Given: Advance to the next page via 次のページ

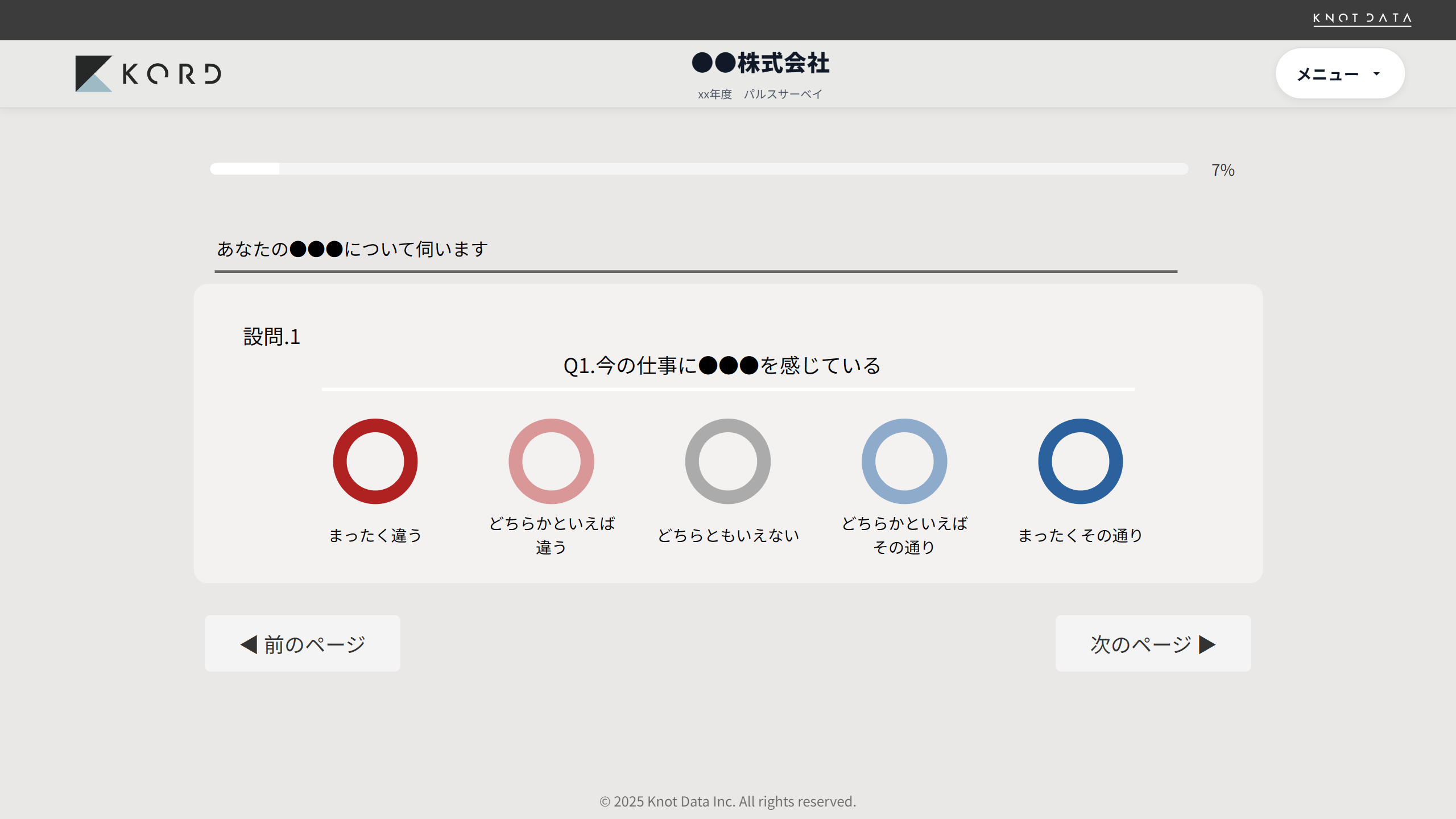Looking at the screenshot, I should pyautogui.click(x=1153, y=643).
